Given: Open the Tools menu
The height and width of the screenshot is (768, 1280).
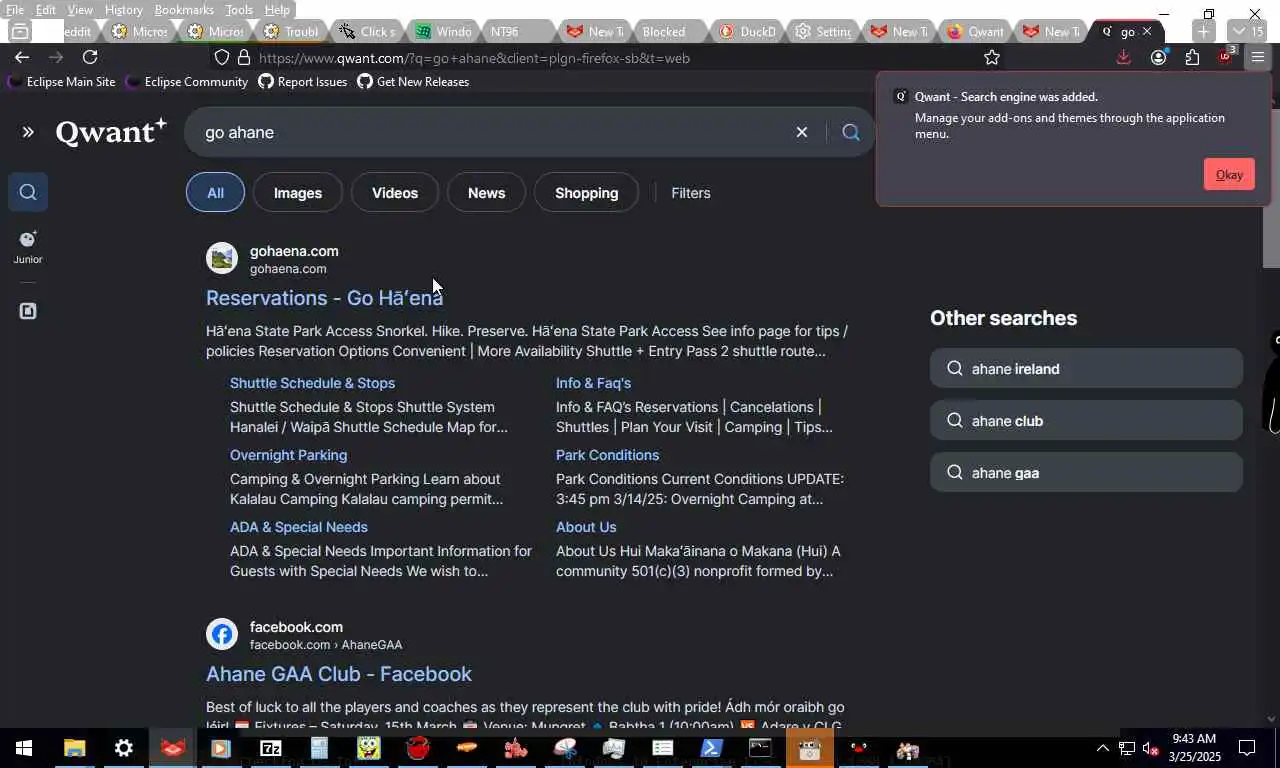Looking at the screenshot, I should pyautogui.click(x=239, y=9).
